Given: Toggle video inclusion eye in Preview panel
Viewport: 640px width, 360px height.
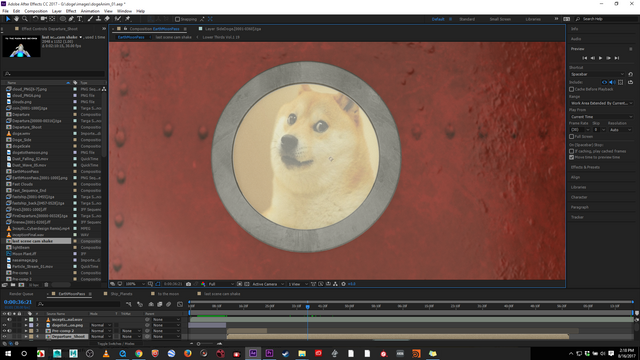Looking at the screenshot, I should [x=604, y=82].
